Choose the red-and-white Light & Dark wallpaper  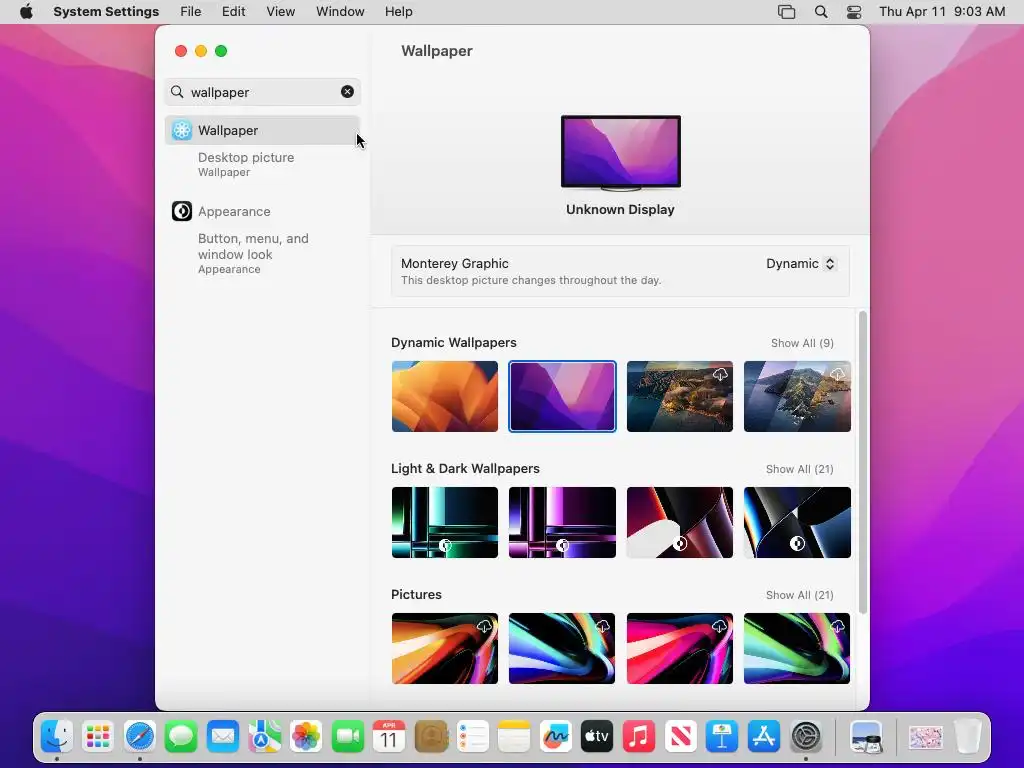coord(680,522)
